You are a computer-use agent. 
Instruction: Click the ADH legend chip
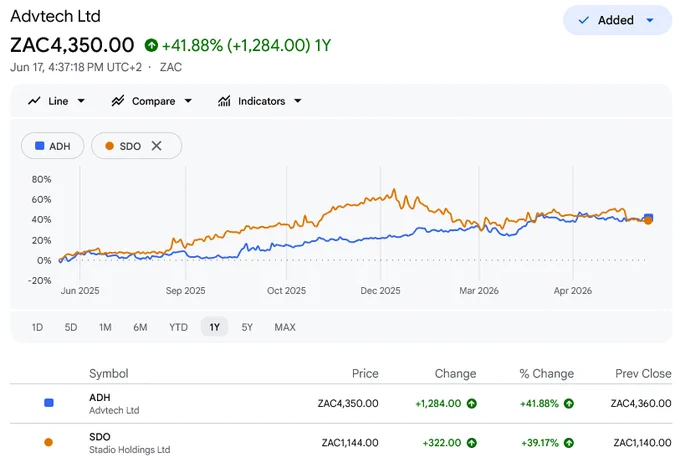click(52, 146)
